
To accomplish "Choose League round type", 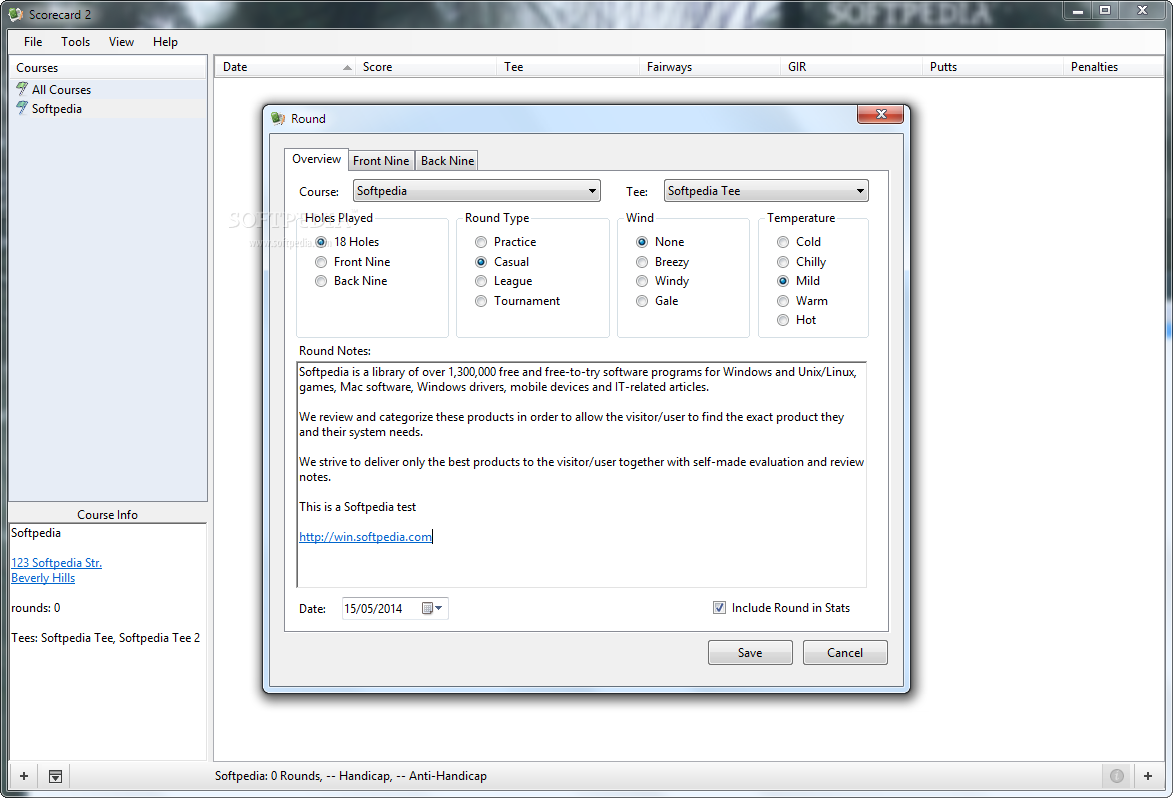I will click(504, 281).
